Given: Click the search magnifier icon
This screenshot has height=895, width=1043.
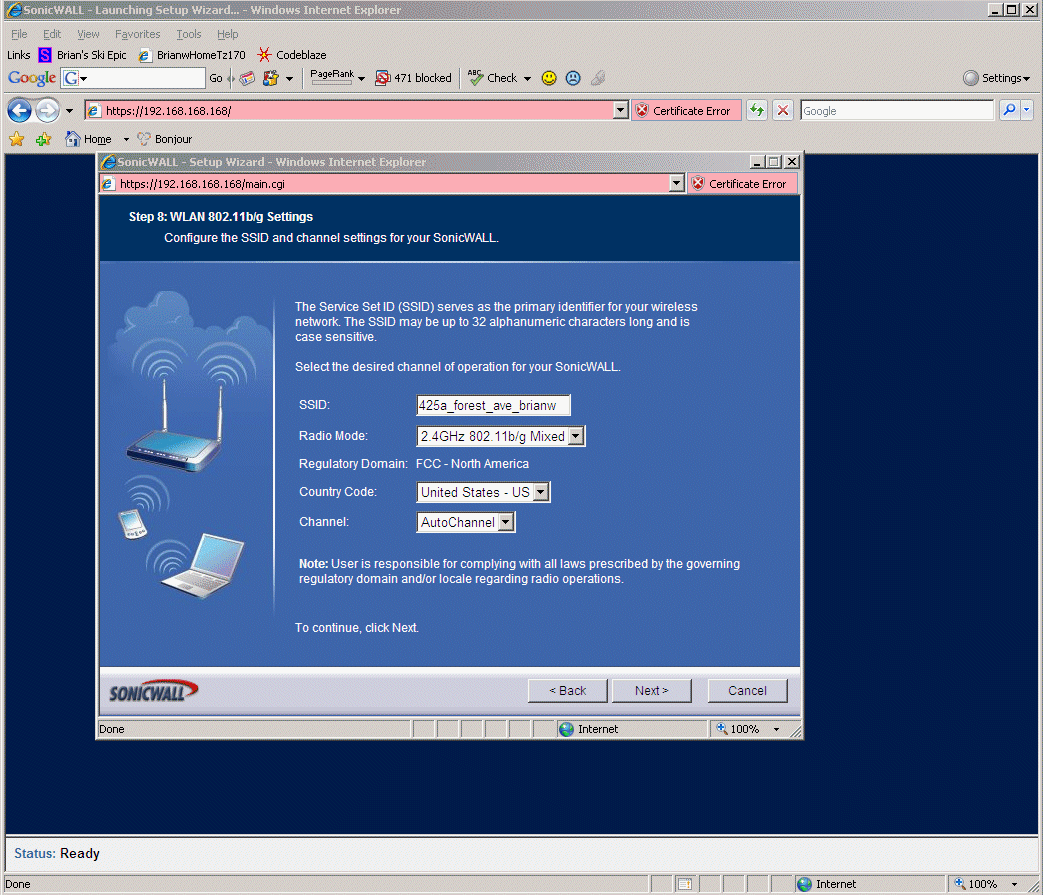Looking at the screenshot, I should coord(1009,110).
